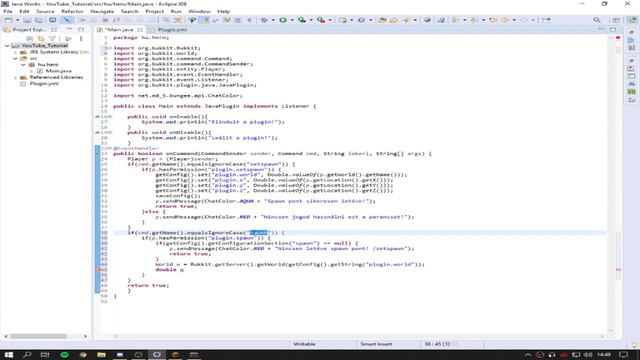The width and height of the screenshot is (640, 360).
Task: Open the Navigate menu
Action: 102,11
